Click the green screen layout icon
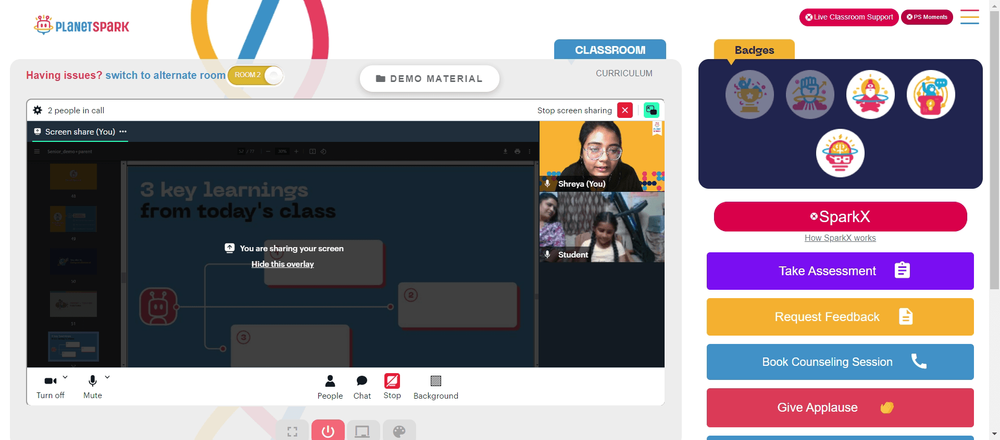Screen dimensions: 1000x440 (651, 110)
